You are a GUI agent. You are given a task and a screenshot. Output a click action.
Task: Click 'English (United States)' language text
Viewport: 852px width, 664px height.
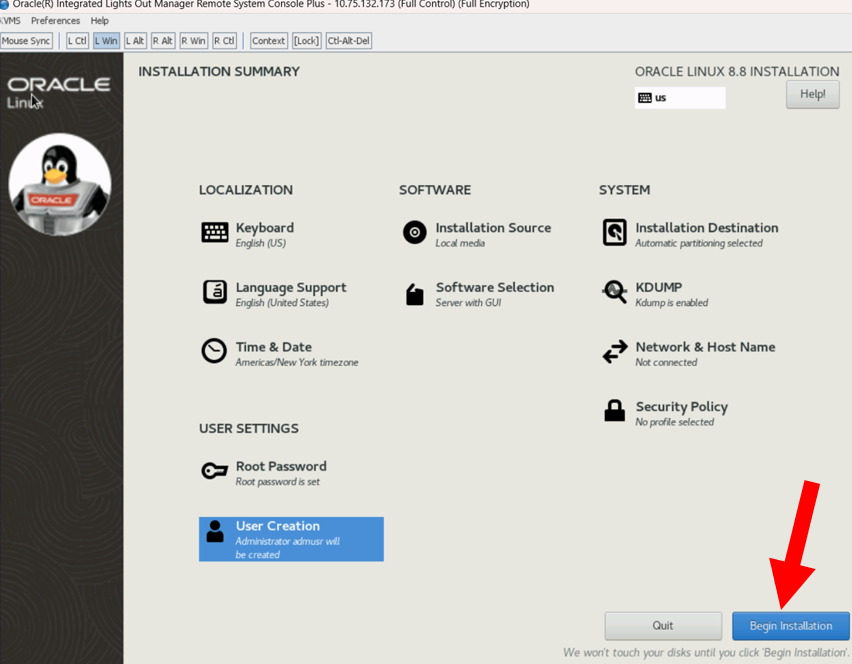click(x=282, y=303)
